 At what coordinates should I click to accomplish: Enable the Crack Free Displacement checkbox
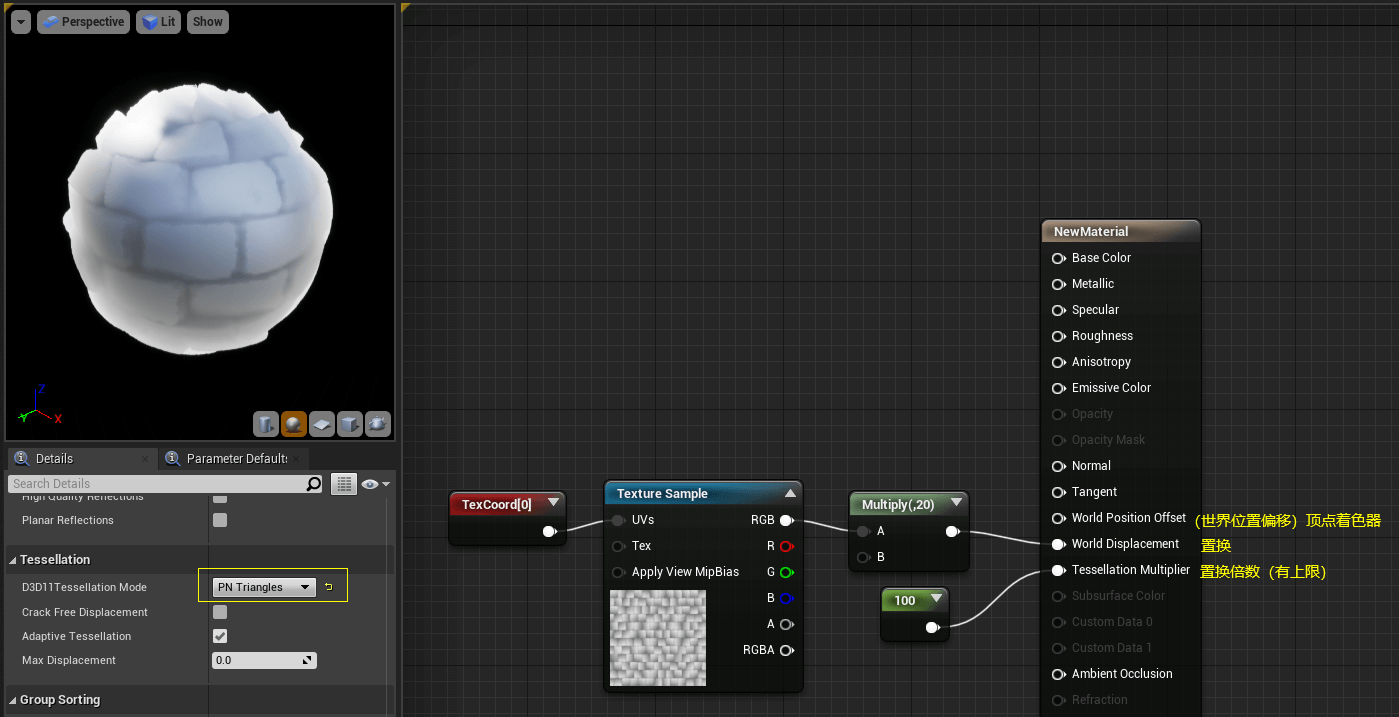(x=220, y=612)
